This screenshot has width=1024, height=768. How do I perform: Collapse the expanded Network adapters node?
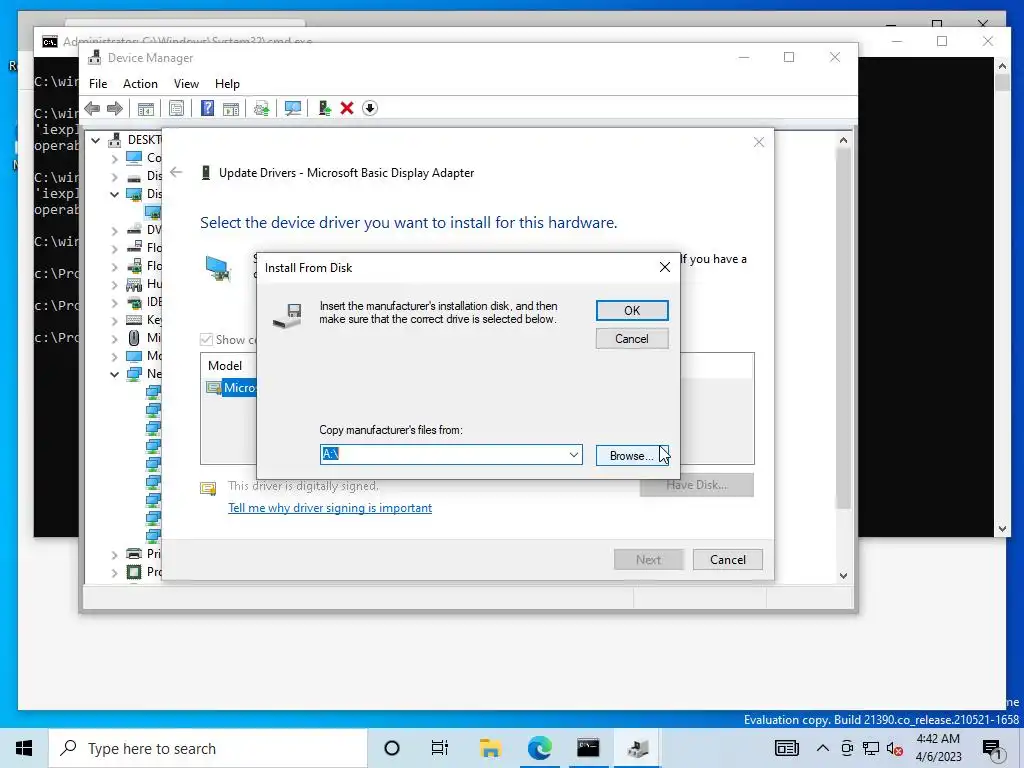pos(114,374)
